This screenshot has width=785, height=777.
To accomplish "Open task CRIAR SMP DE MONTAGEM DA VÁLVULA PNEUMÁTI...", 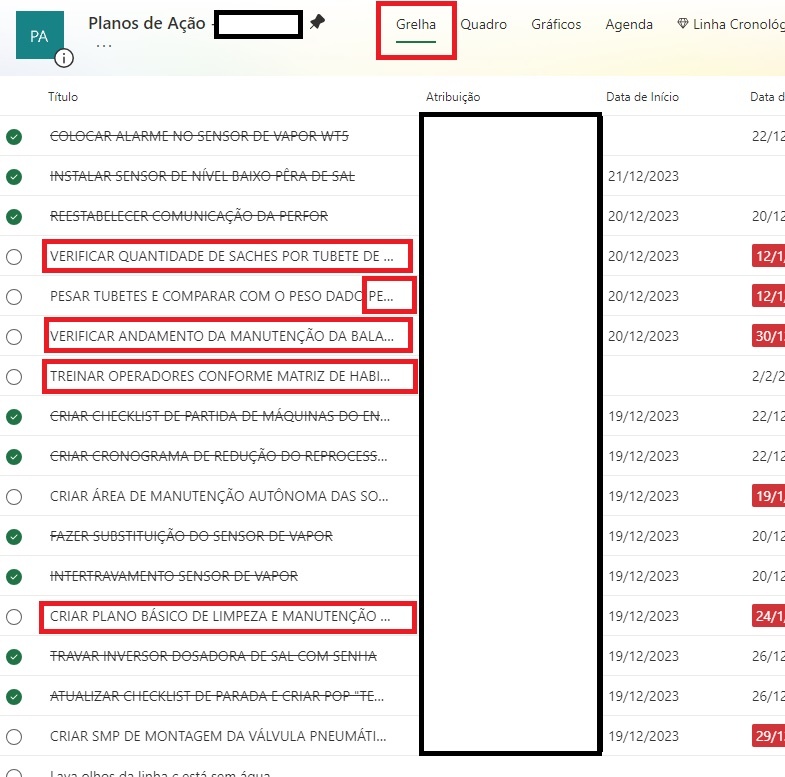I will click(x=218, y=736).
